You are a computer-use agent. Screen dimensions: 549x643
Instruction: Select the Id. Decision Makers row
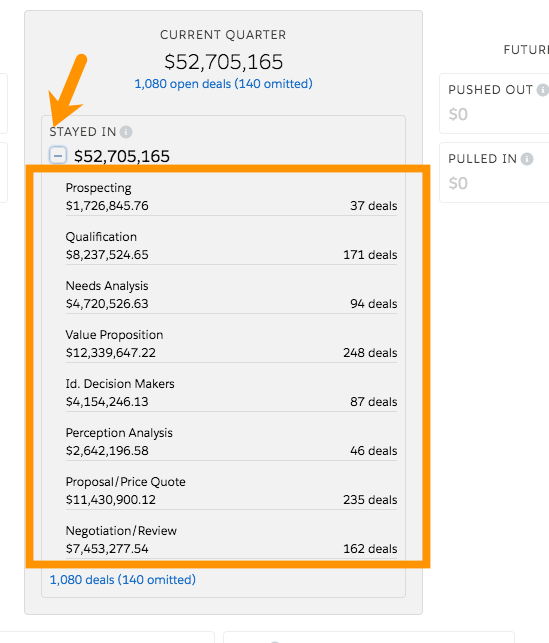231,393
